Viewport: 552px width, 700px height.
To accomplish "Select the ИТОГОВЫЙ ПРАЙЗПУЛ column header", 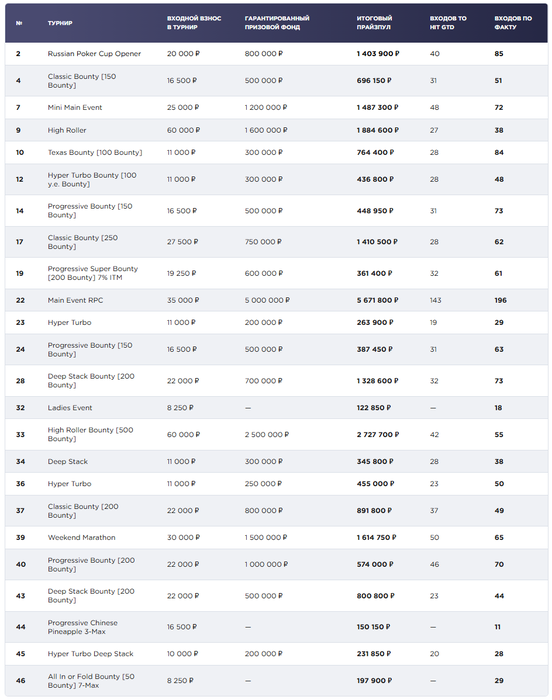I will [x=374, y=23].
